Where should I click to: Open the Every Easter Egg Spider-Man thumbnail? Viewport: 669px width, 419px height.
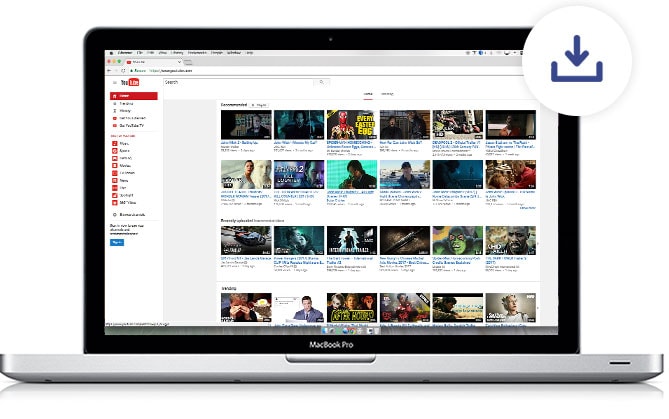pos(352,125)
